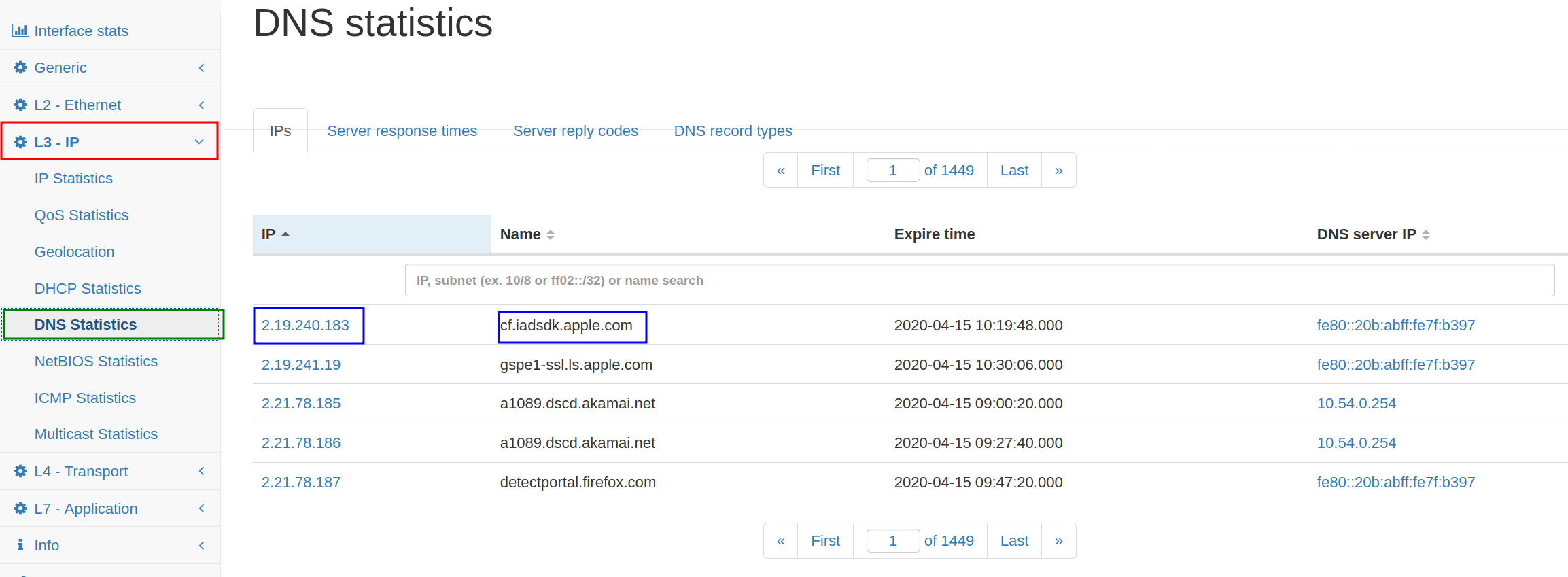The width and height of the screenshot is (1568, 577).
Task: Open DNS server link for detectportal.firefox.com row
Action: [x=1396, y=482]
